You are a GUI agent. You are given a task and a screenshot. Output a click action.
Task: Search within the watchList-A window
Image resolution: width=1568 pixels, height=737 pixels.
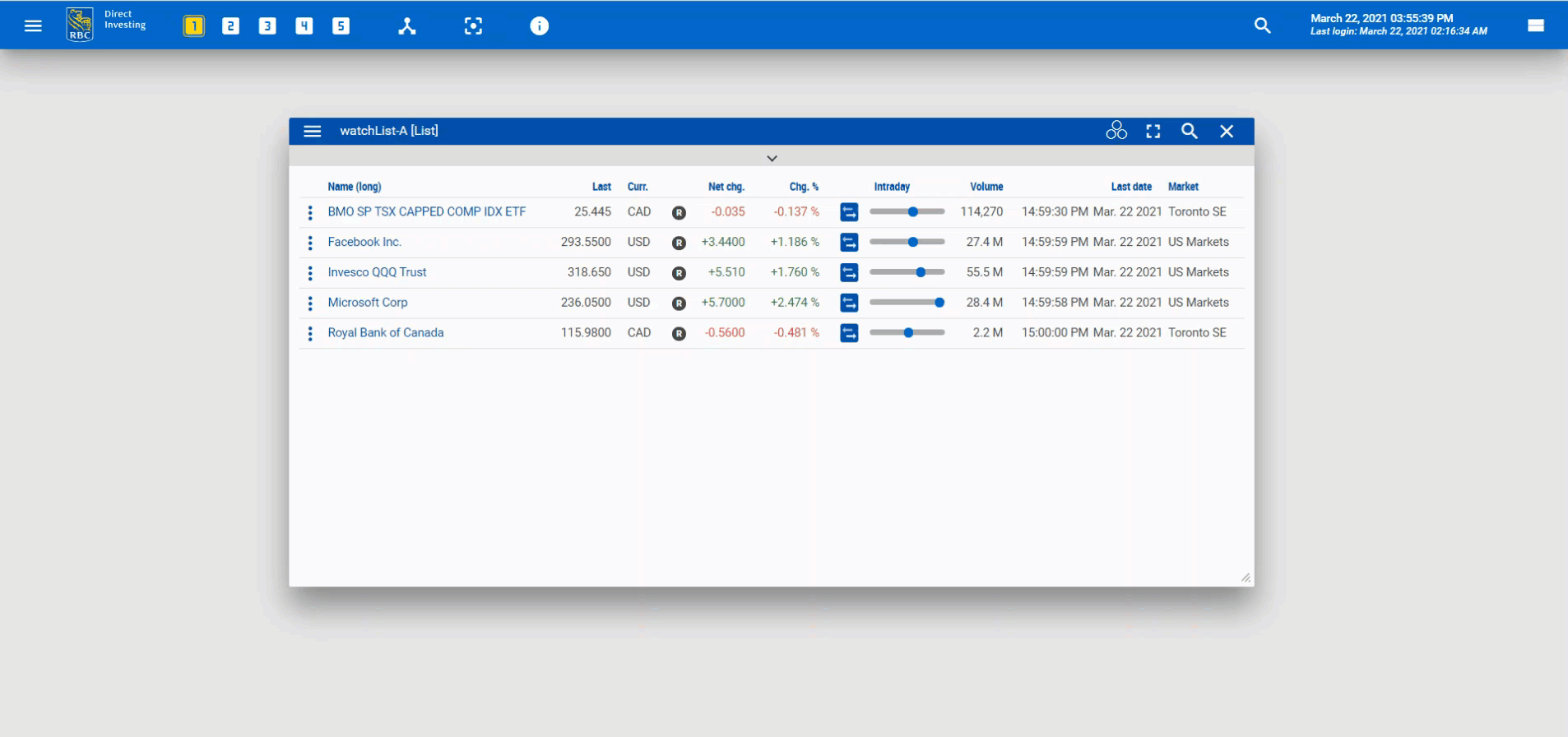pyautogui.click(x=1190, y=131)
